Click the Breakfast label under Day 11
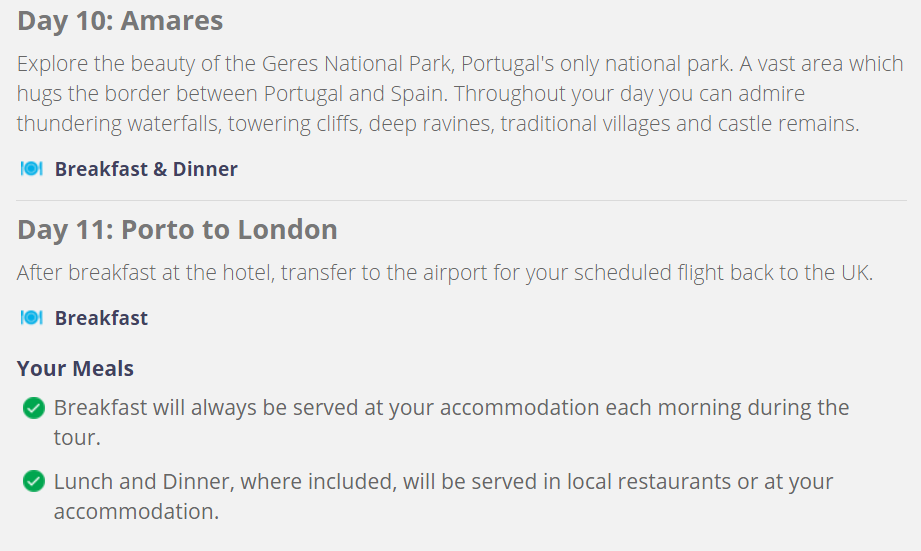Screen dimensions: 921x551 (x=101, y=318)
